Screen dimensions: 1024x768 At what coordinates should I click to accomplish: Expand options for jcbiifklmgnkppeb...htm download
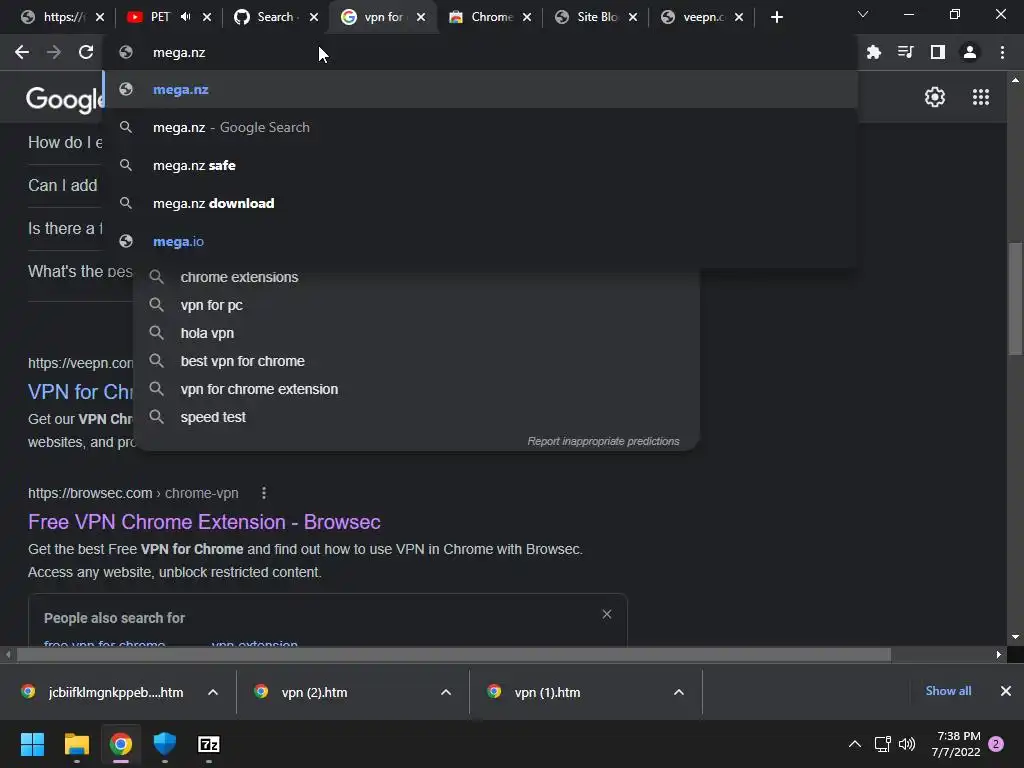point(213,692)
